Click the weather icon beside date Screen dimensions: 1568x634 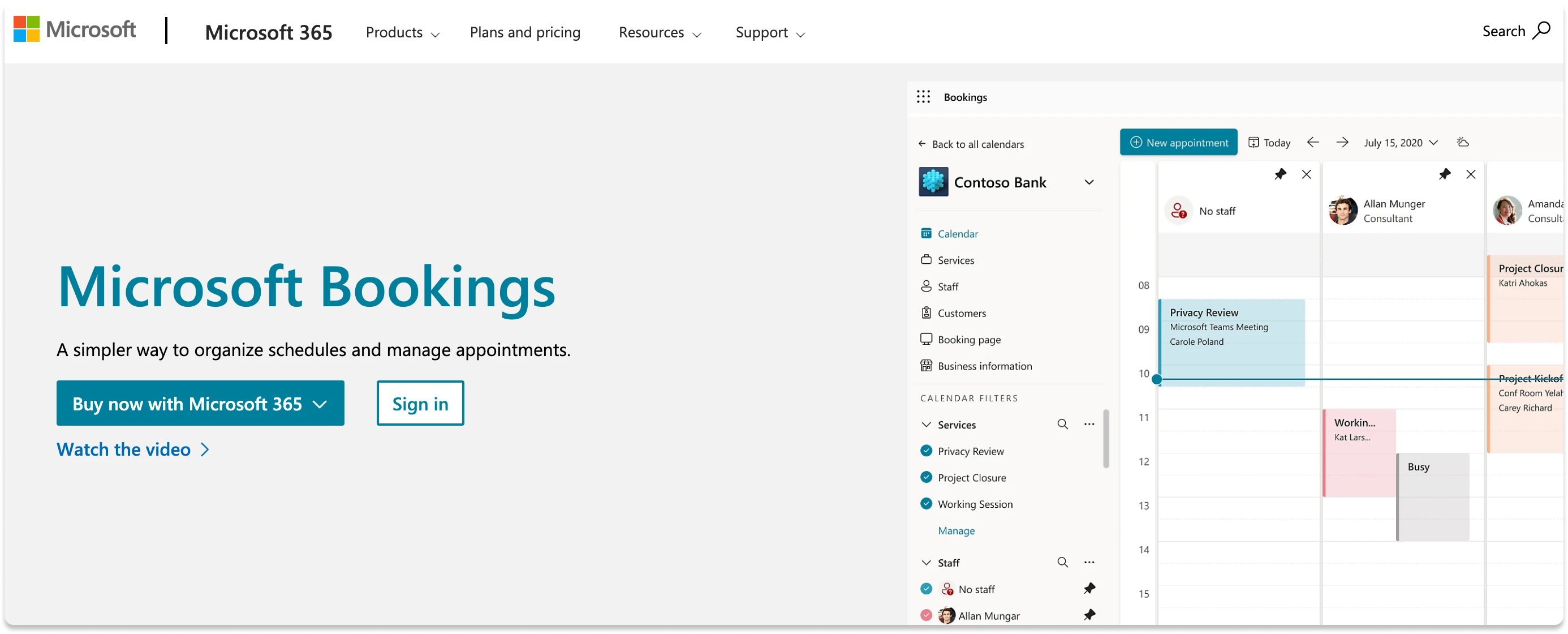(1463, 143)
